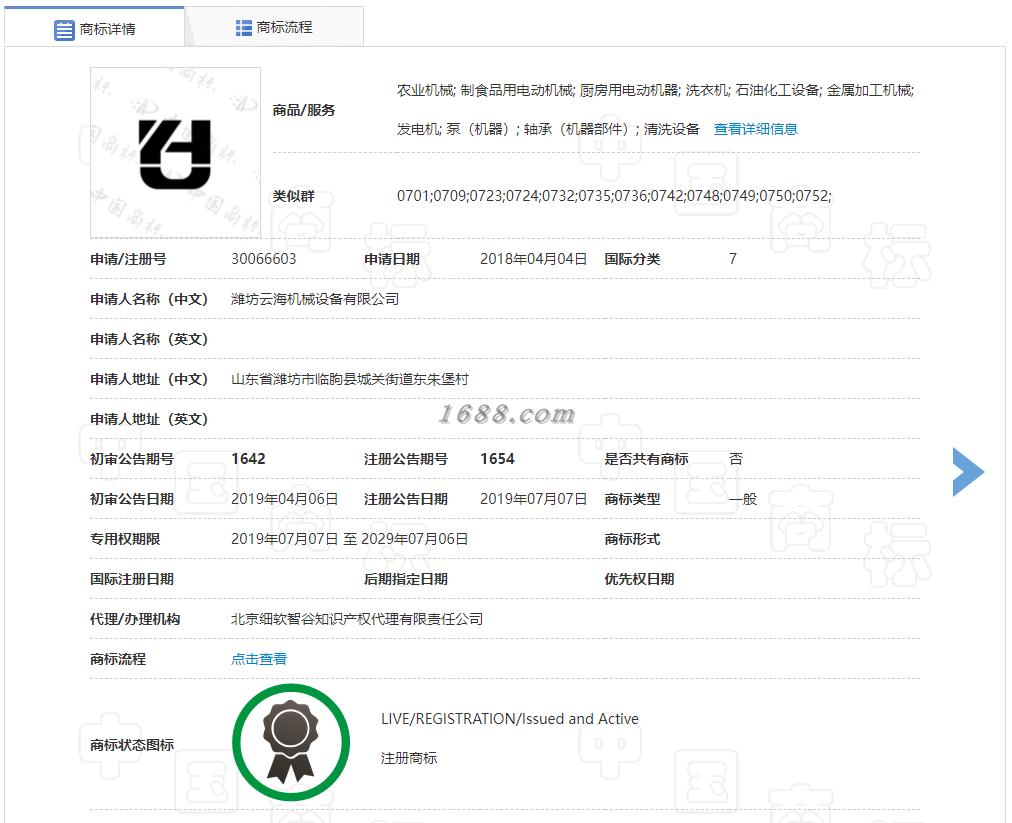This screenshot has height=823, width=1012.
Task: Select applicant address 山东省潍坊市临朐县城关街道东朱堡村
Action: coord(350,379)
